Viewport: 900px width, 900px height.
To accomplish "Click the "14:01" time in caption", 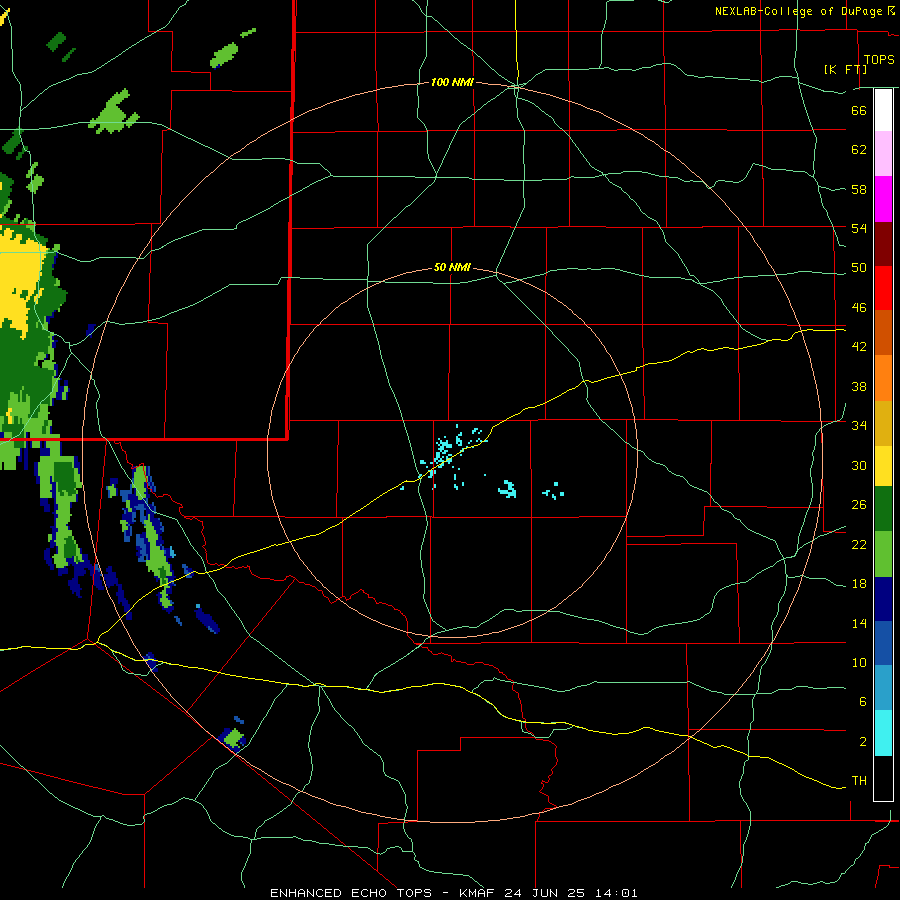I will [616, 893].
